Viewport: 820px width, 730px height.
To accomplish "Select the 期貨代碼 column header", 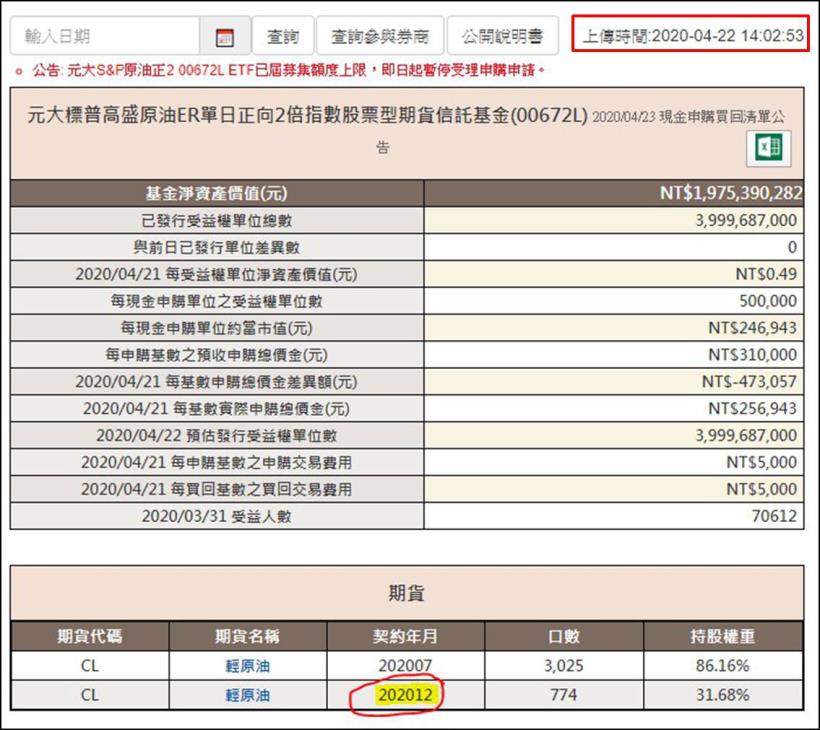I will coord(89,636).
